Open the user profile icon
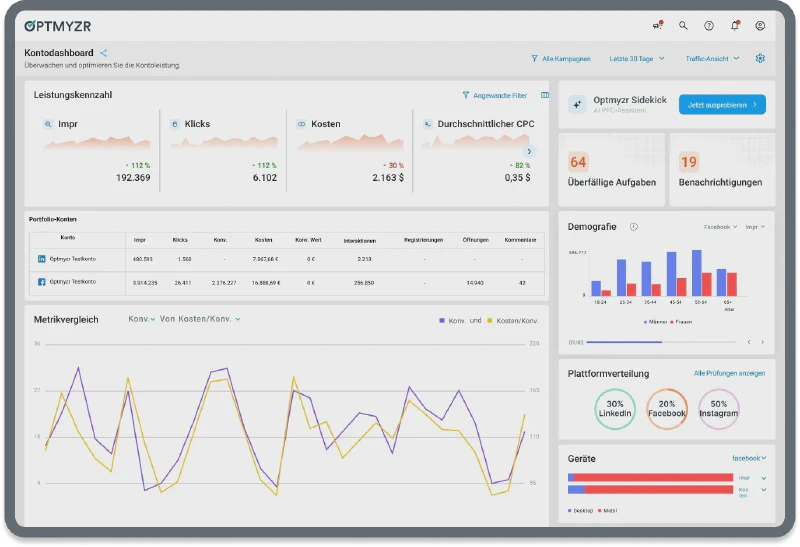 pos(761,26)
